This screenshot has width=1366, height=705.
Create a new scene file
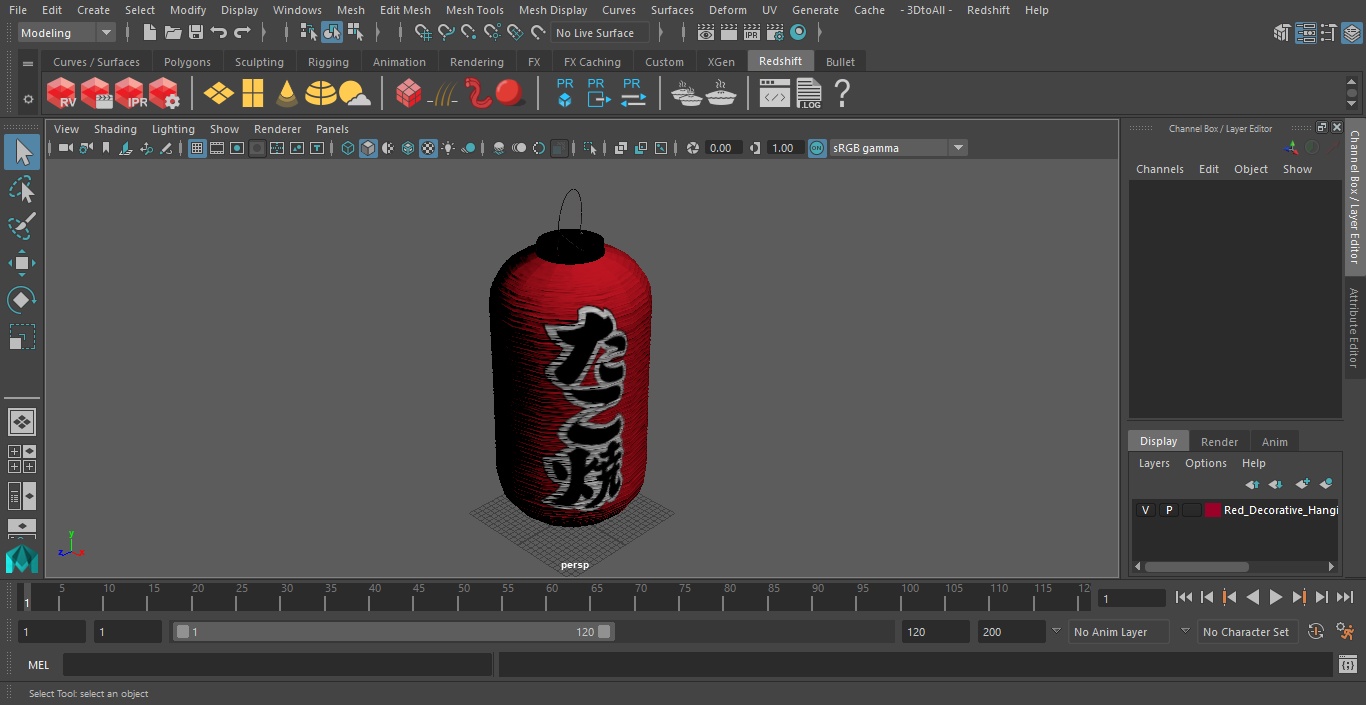(x=150, y=33)
